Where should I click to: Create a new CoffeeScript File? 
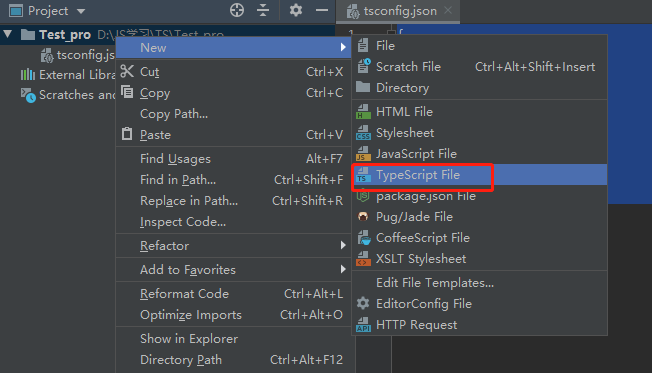coord(479,238)
